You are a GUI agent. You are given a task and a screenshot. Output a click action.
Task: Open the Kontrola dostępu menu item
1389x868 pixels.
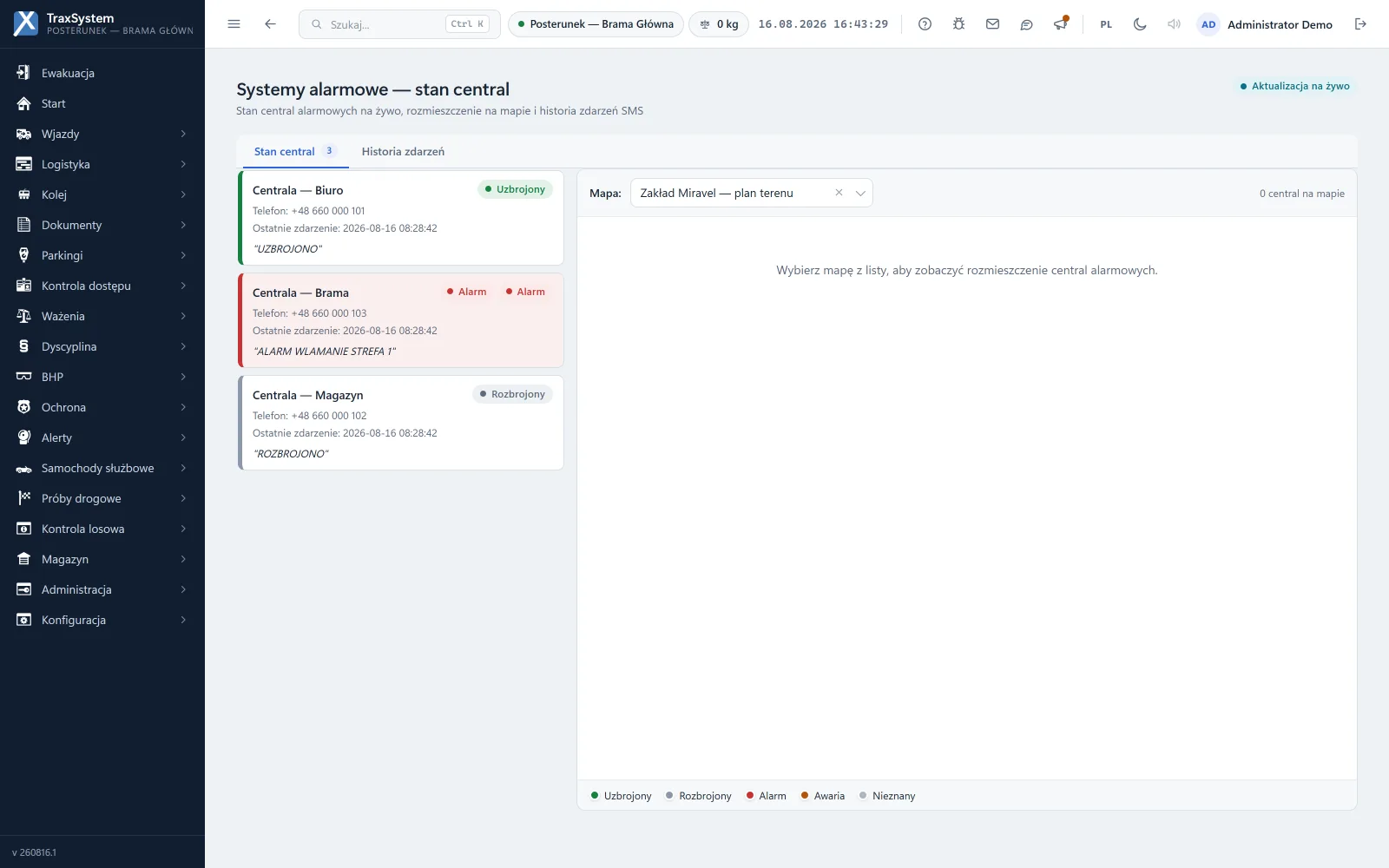102,286
